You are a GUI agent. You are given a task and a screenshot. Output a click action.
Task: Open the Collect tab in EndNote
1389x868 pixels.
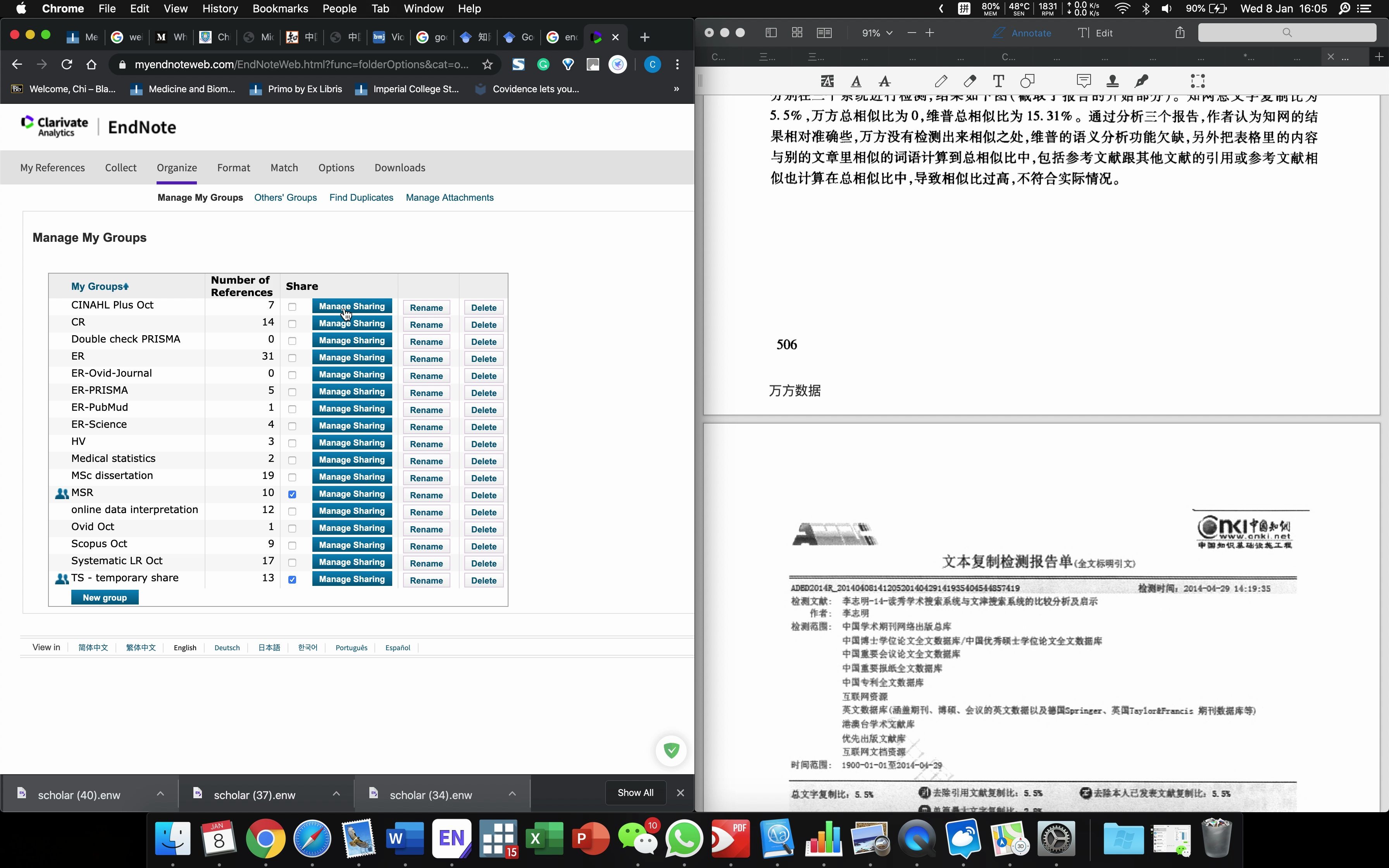[x=121, y=168]
